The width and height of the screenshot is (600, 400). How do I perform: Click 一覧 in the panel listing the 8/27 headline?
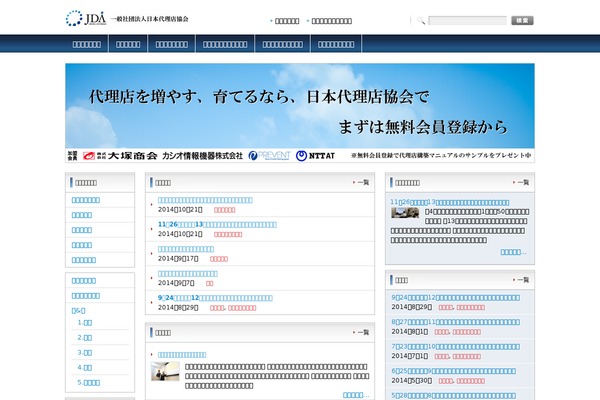[523, 280]
